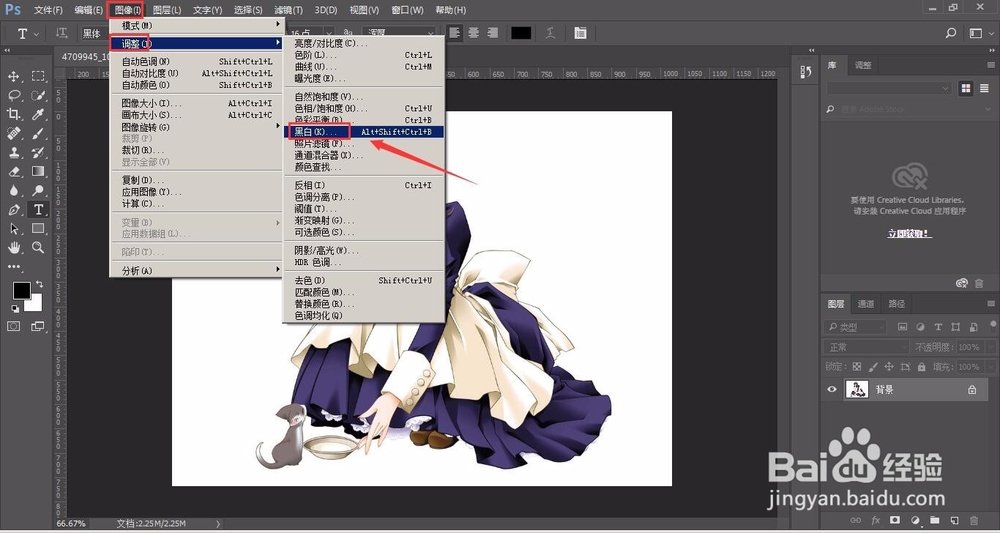Click the 立即获取! link
Screen dimensions: 1000x533
[x=909, y=234]
